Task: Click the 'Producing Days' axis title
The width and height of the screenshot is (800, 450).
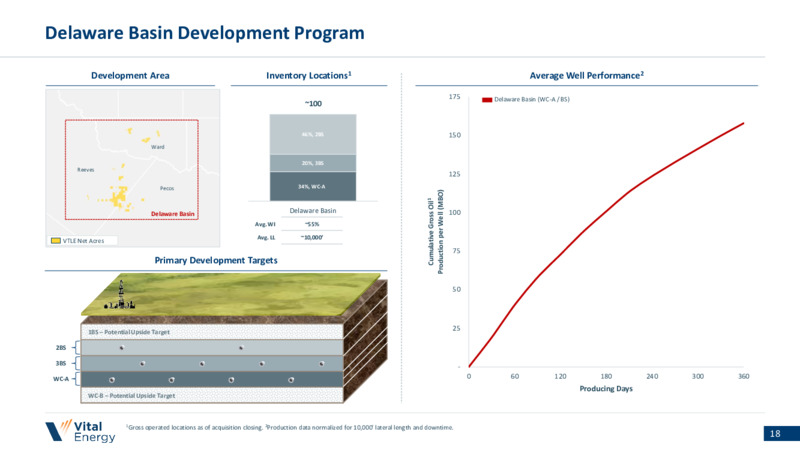Action: (x=606, y=389)
